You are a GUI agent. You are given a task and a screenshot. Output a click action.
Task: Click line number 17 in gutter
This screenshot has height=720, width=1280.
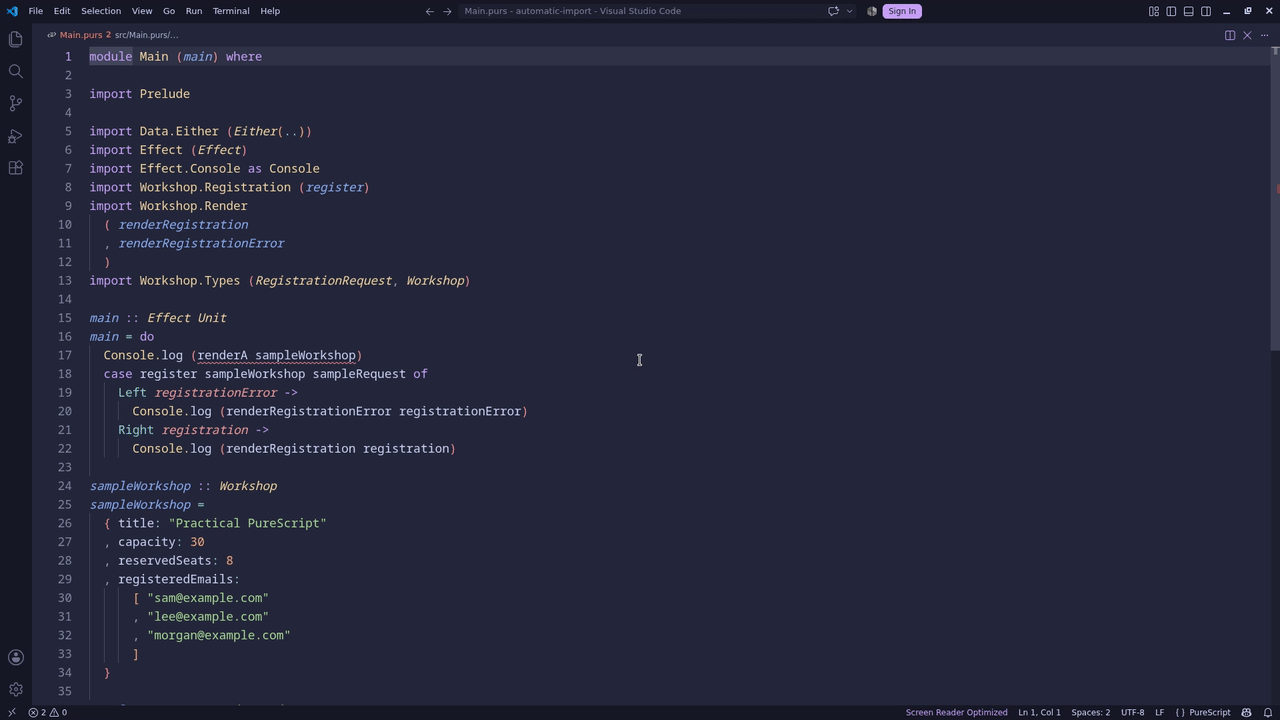click(x=64, y=355)
